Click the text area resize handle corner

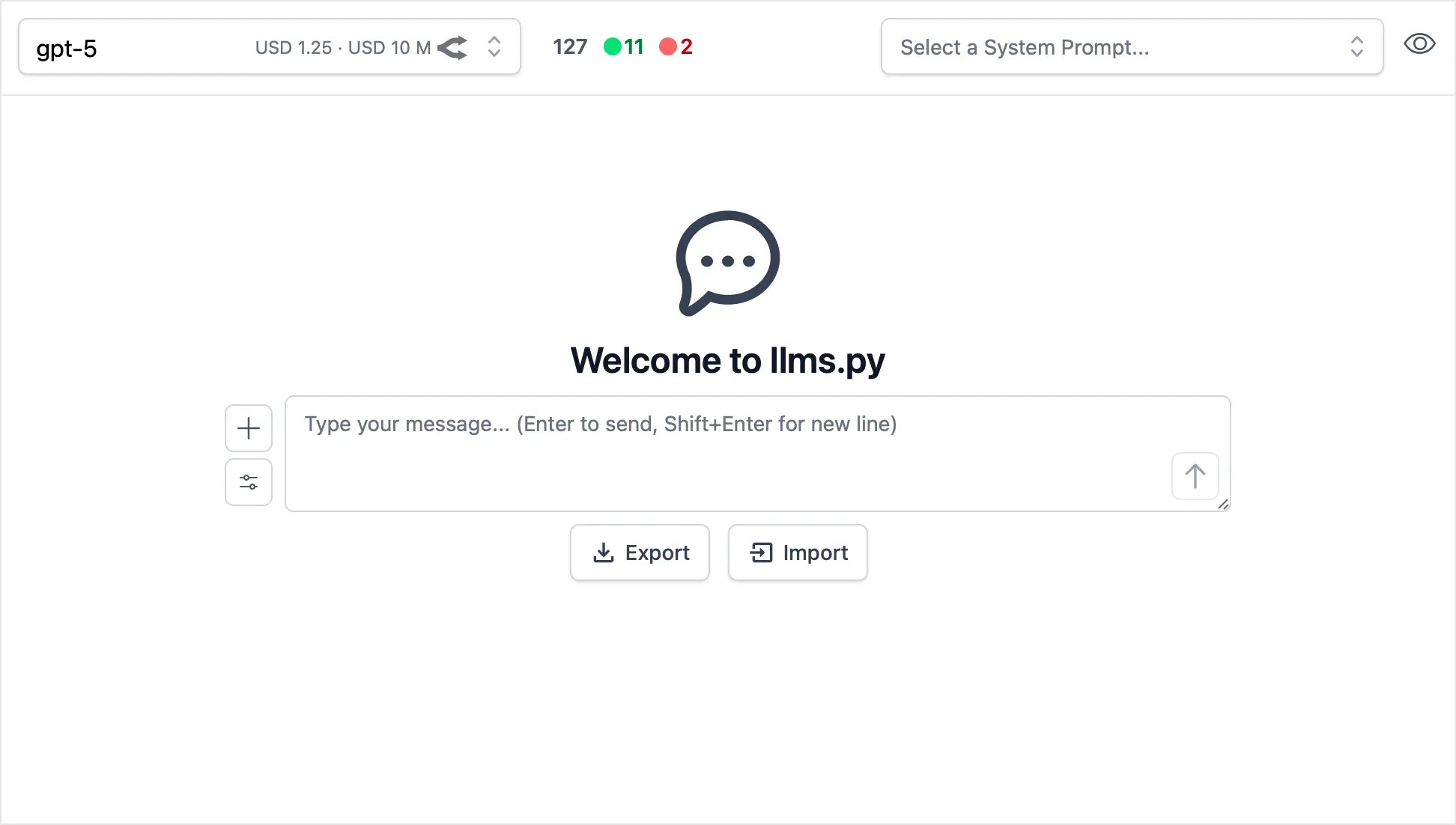click(x=1223, y=504)
